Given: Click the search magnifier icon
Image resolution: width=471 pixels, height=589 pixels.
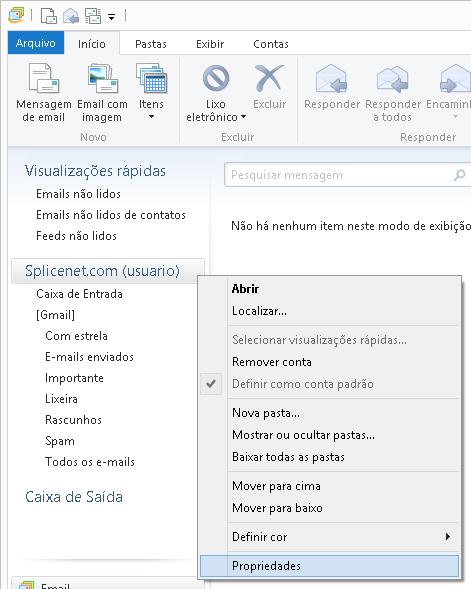Looking at the screenshot, I should pos(459,175).
